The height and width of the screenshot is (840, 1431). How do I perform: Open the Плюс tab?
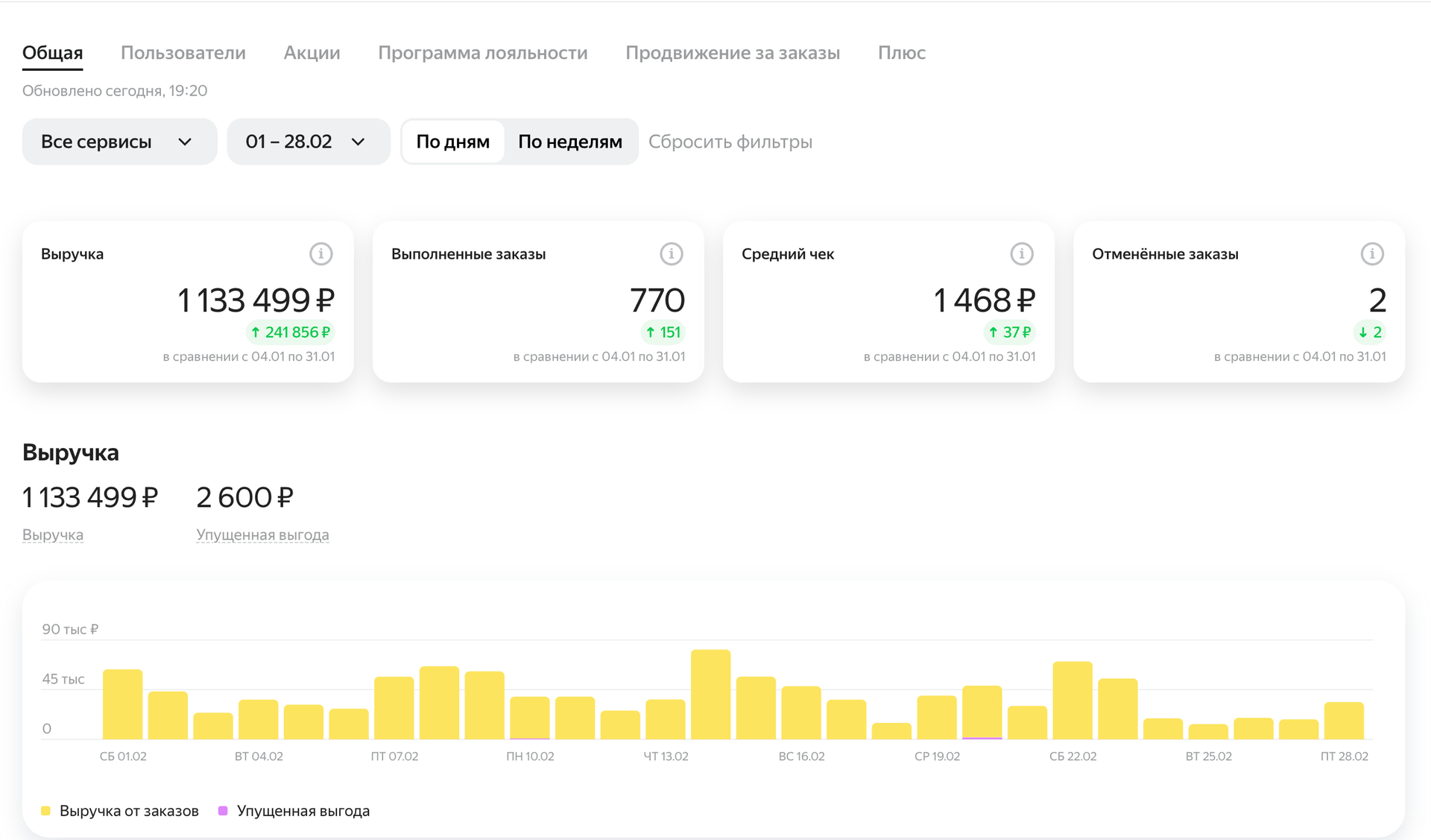902,53
